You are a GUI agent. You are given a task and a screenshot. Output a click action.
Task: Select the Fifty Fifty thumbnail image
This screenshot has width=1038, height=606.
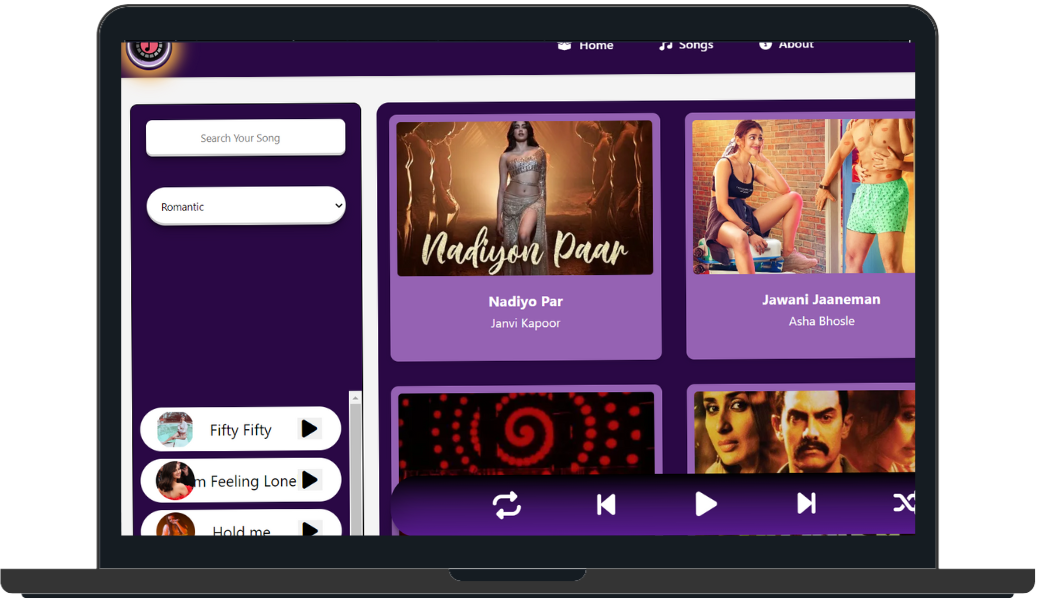pyautogui.click(x=175, y=429)
